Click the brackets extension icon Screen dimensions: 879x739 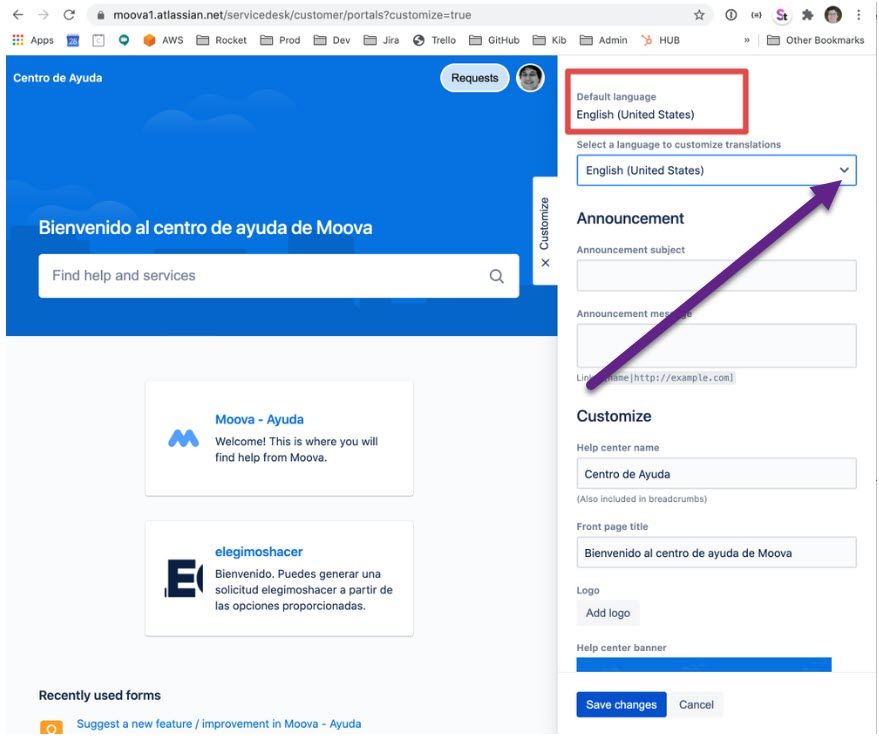756,15
